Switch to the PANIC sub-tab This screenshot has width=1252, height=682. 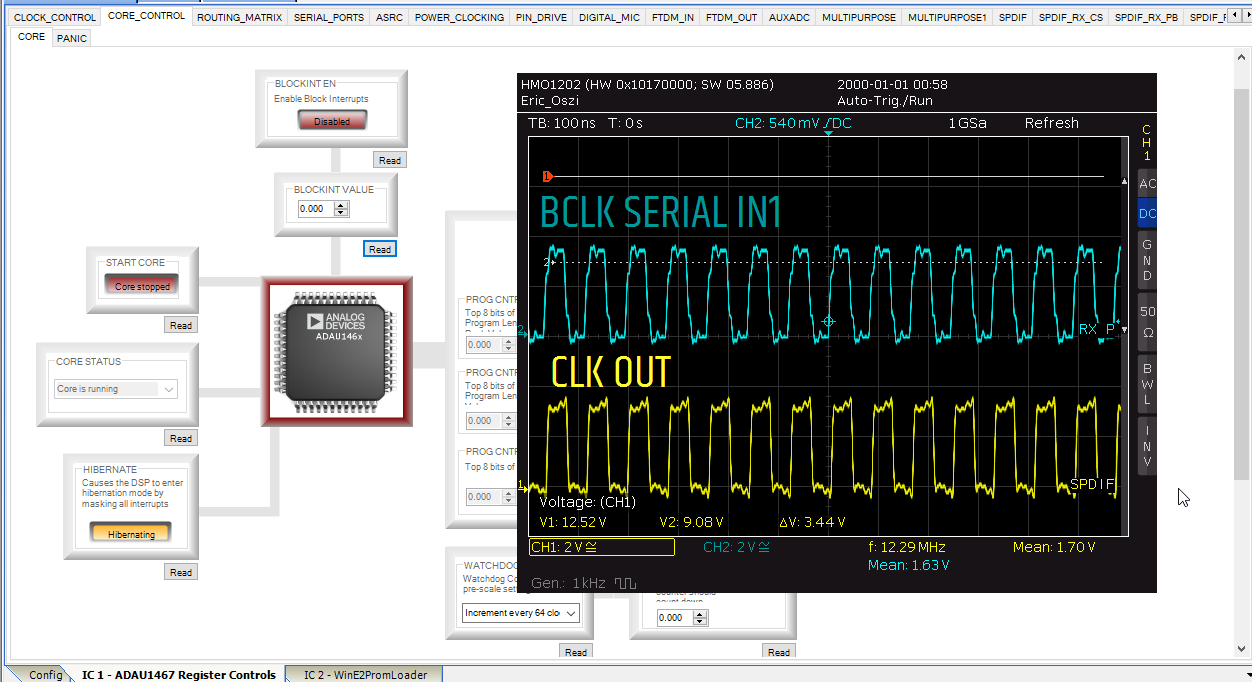pyautogui.click(x=72, y=38)
